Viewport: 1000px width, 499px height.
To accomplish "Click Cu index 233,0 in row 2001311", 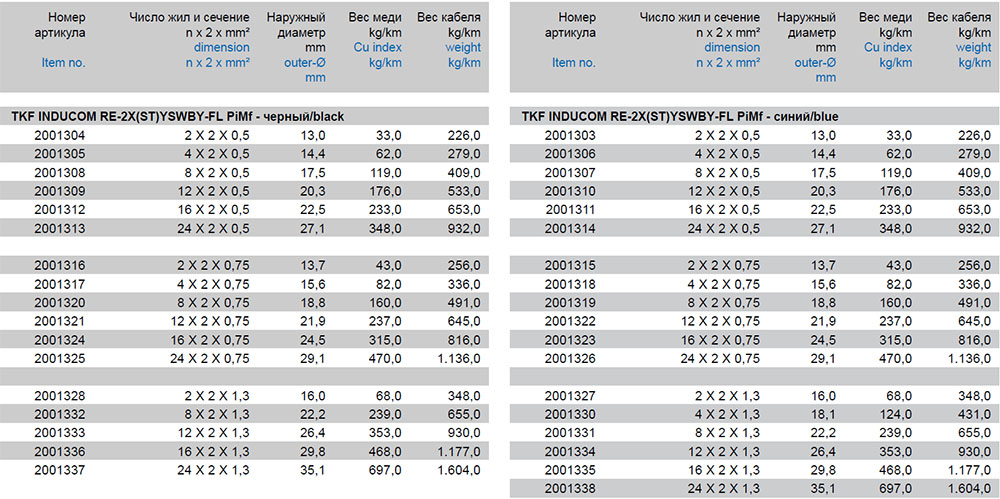I will (x=897, y=209).
